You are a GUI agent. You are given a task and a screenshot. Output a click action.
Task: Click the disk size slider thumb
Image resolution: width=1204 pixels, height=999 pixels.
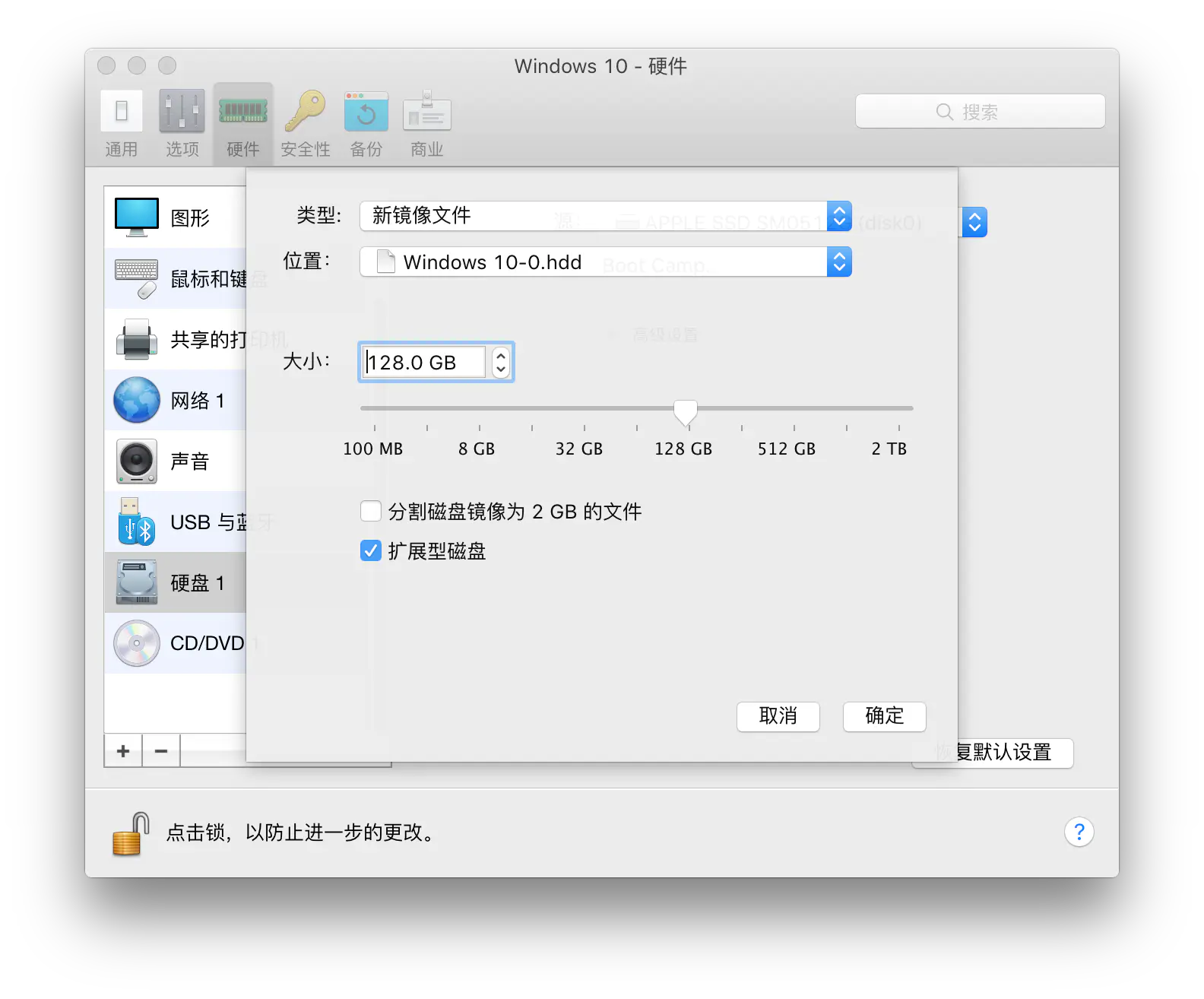pyautogui.click(x=686, y=411)
